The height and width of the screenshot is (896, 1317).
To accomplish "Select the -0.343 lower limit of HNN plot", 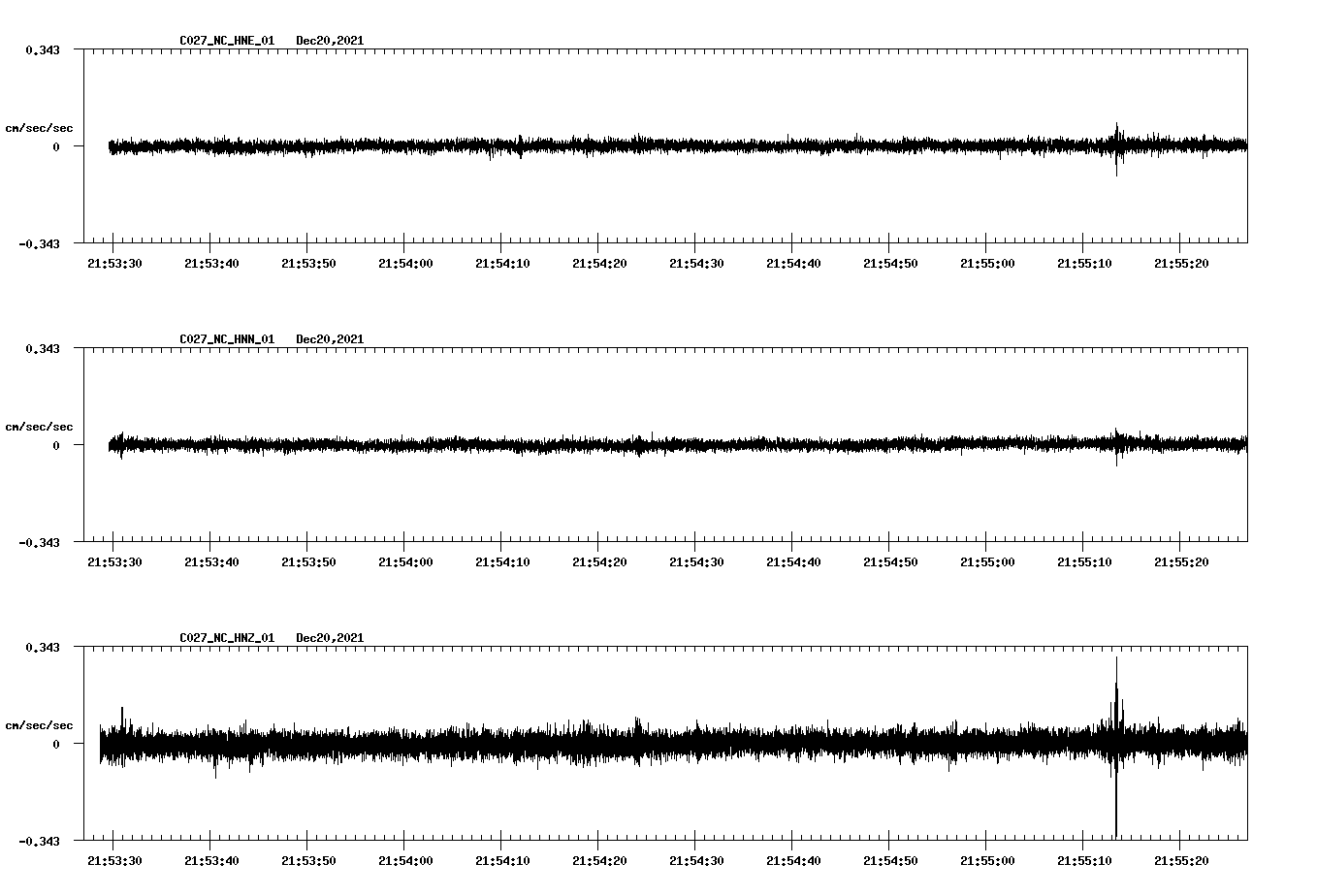I will (x=39, y=542).
